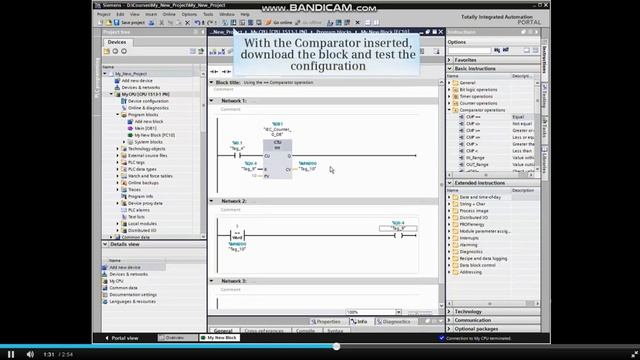Image resolution: width=640 pixels, height=360 pixels.
Task: Select Add new device in project tree
Action: [137, 81]
